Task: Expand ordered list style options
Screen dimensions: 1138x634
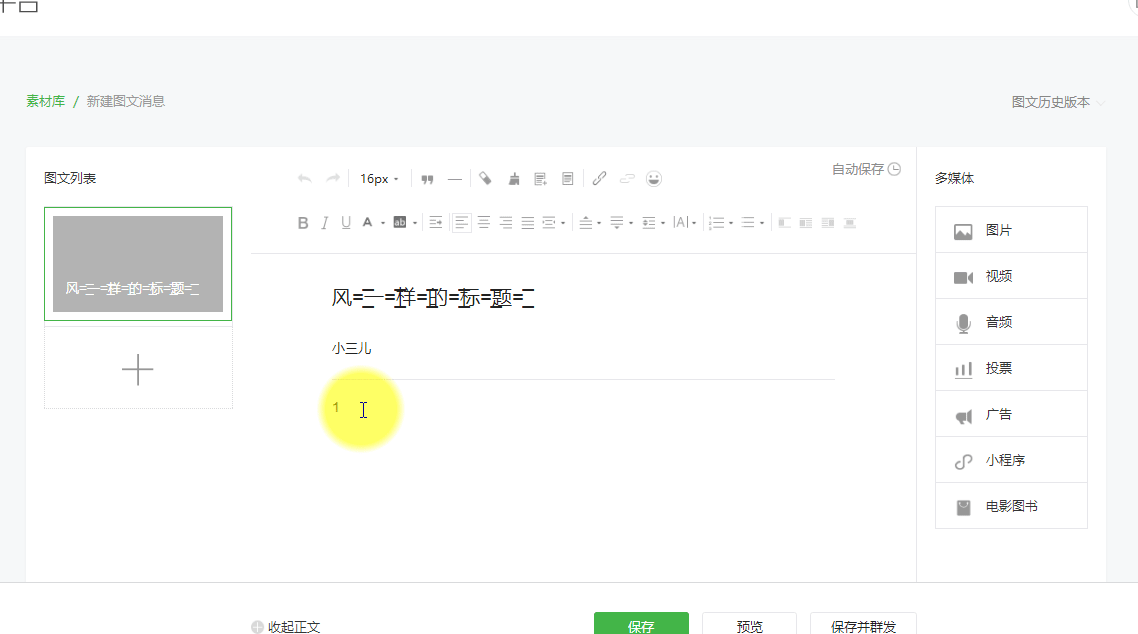Action: click(x=731, y=223)
